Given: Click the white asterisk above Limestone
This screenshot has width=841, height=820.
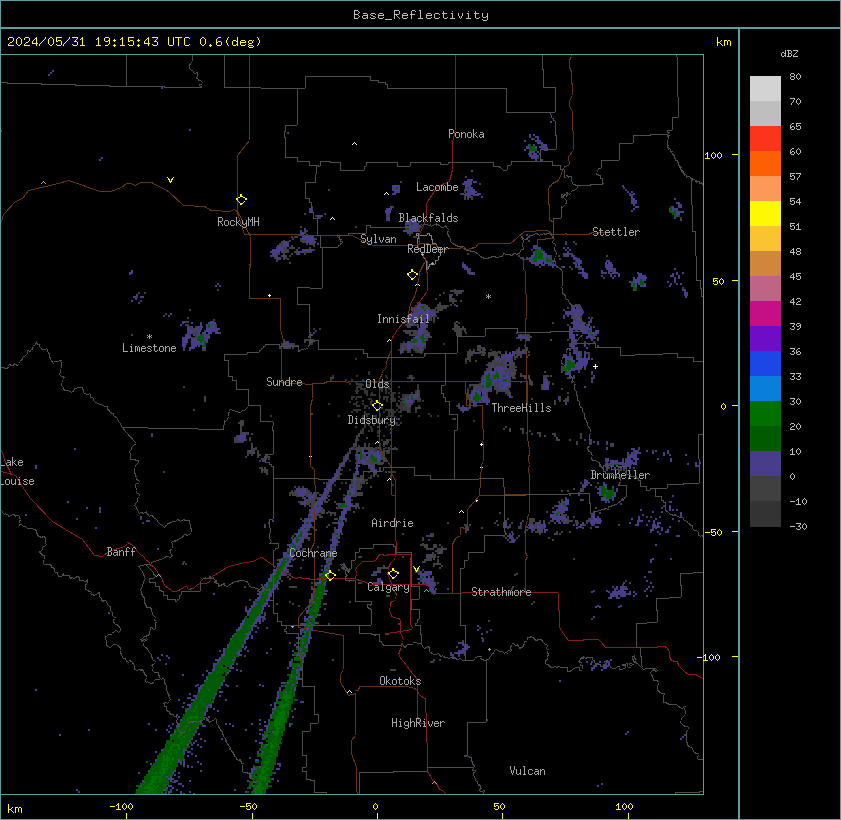Looking at the screenshot, I should tap(150, 337).
